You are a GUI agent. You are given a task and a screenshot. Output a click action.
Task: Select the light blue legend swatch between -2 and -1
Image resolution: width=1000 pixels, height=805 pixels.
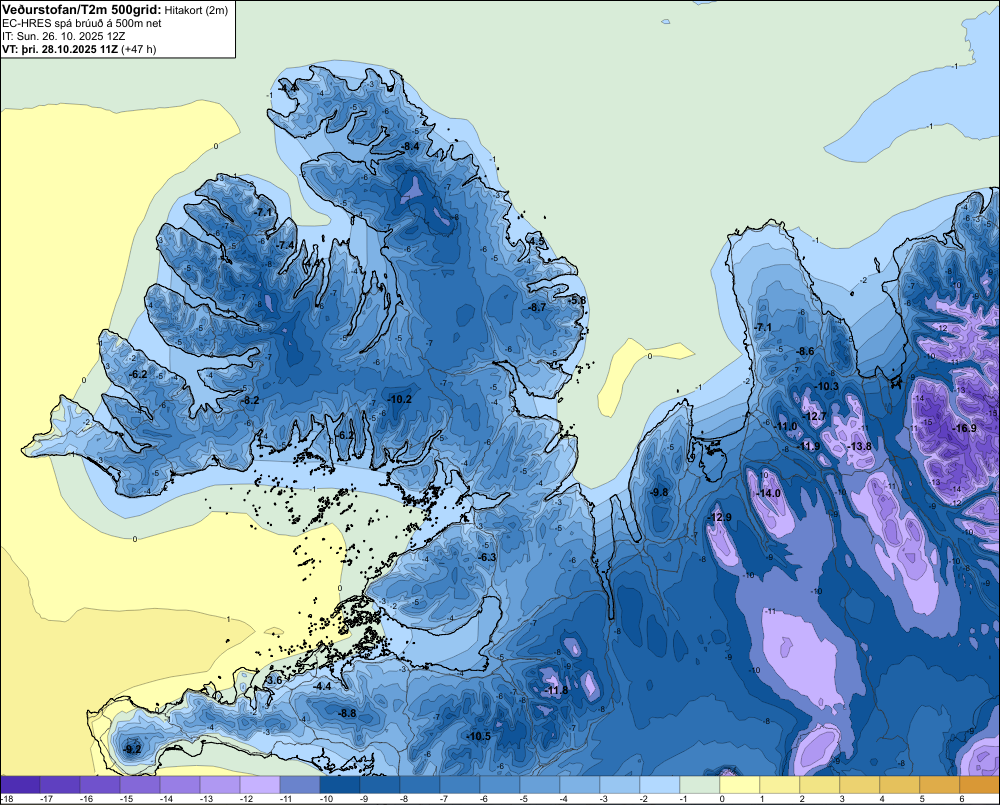click(x=659, y=785)
